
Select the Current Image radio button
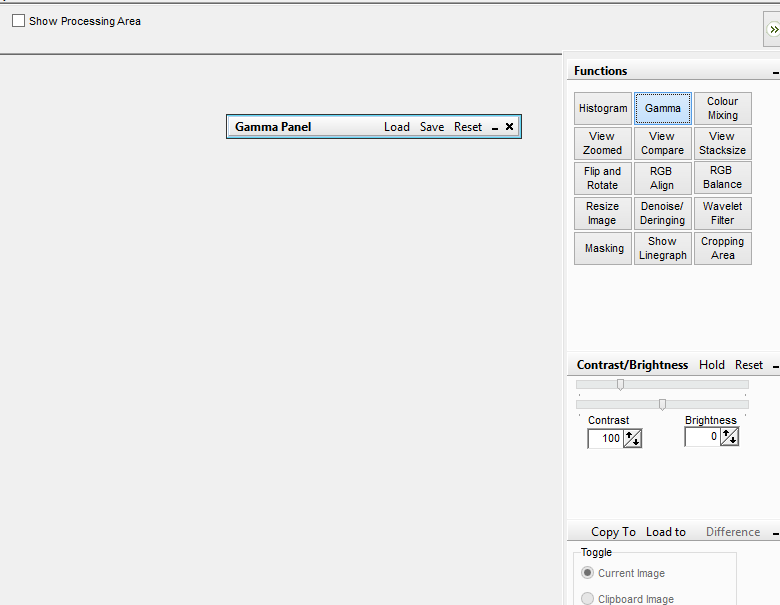click(x=587, y=573)
